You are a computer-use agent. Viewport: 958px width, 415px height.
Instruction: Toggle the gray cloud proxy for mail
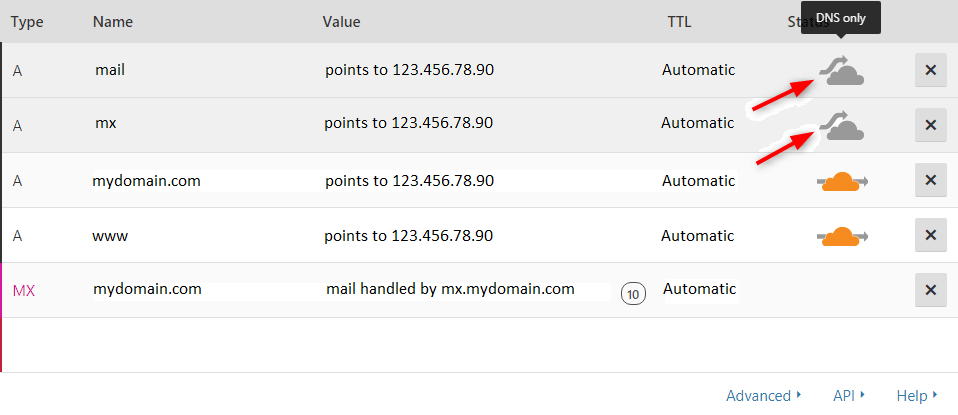(x=841, y=70)
